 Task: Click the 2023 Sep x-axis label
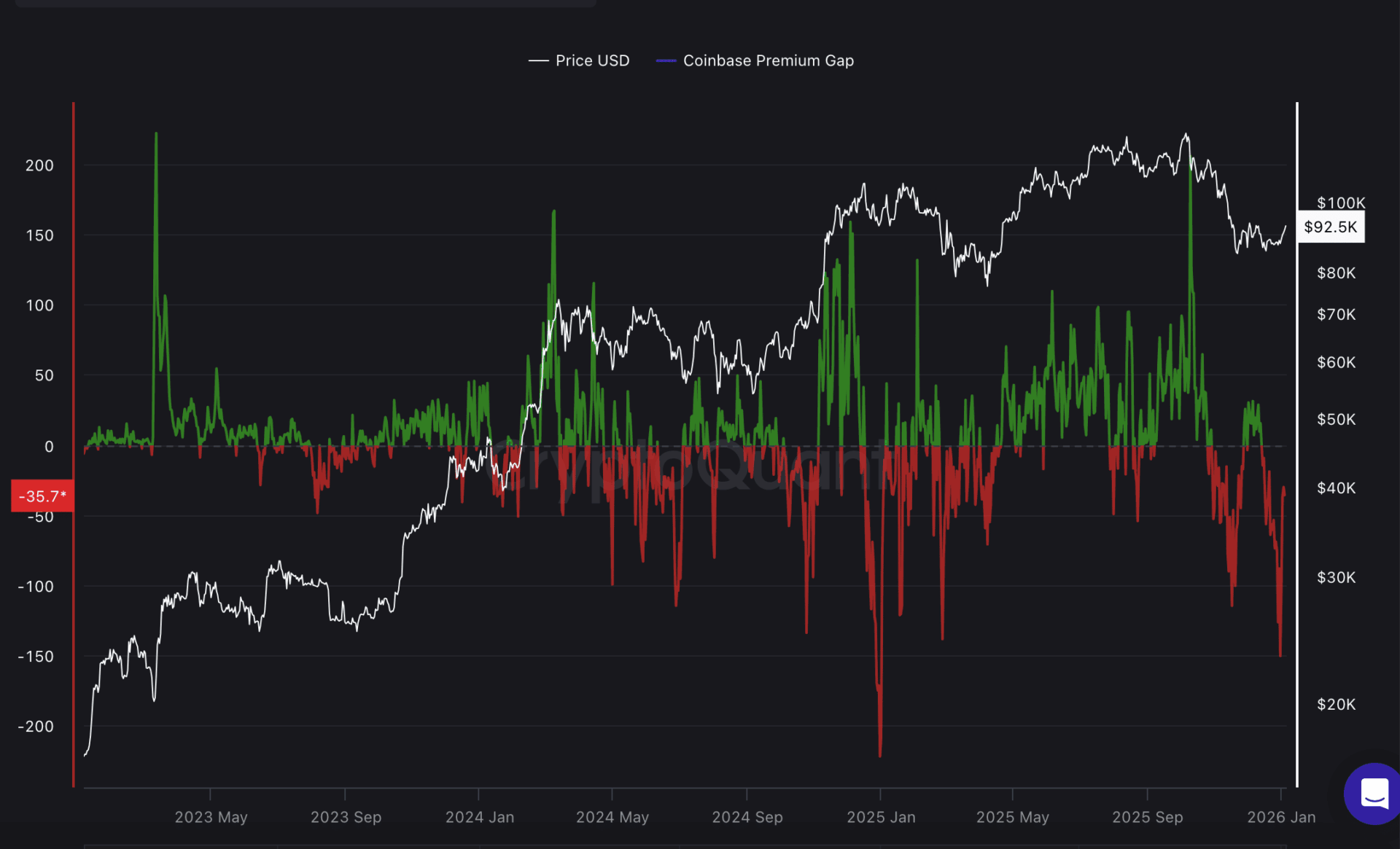(x=346, y=817)
